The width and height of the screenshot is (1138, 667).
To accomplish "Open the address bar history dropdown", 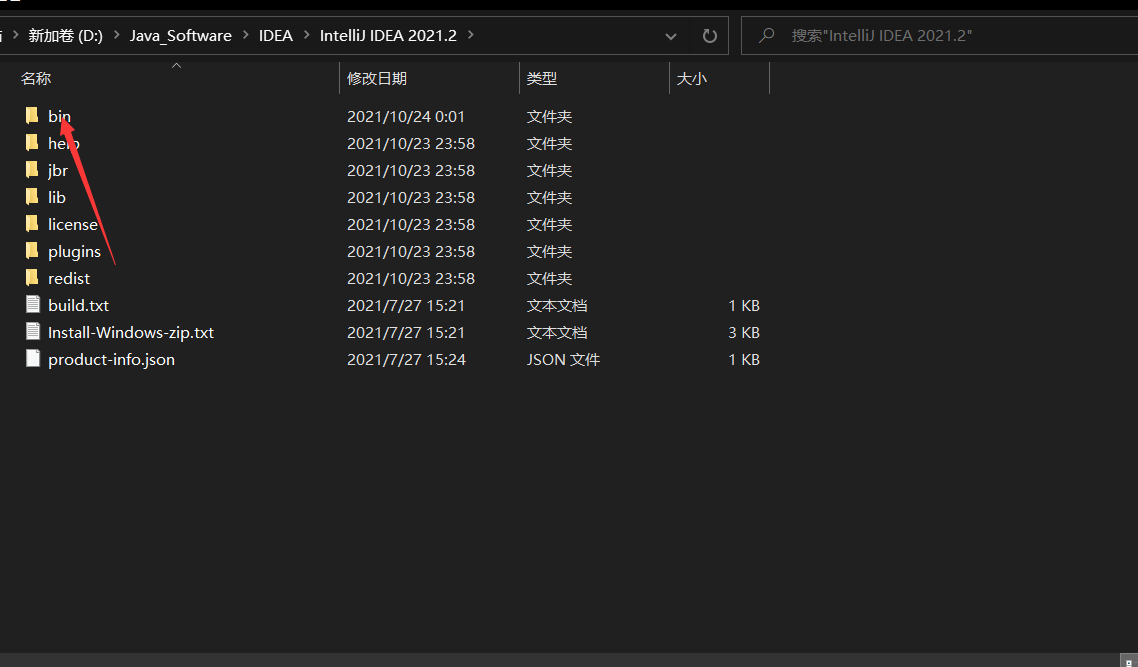I will click(x=671, y=36).
